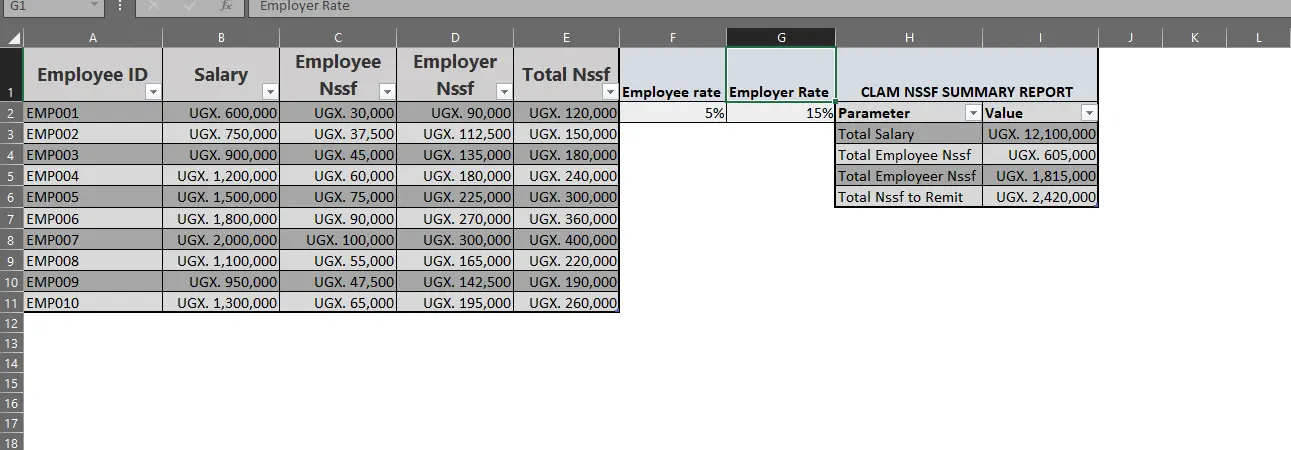Click the Insert Function fx icon

pos(226,6)
